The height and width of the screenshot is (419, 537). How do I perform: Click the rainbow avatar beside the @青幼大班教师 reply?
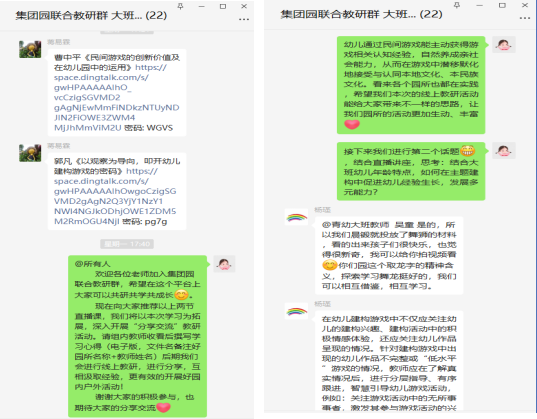tap(296, 217)
